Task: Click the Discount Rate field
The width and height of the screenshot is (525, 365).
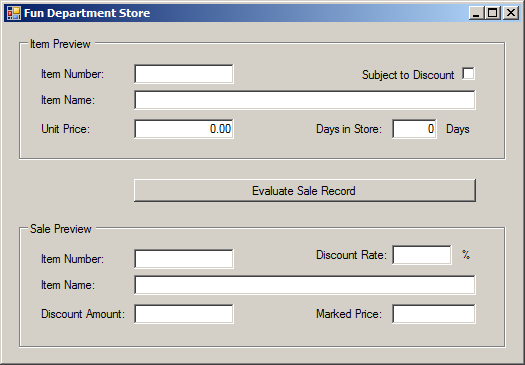Action: (422, 255)
